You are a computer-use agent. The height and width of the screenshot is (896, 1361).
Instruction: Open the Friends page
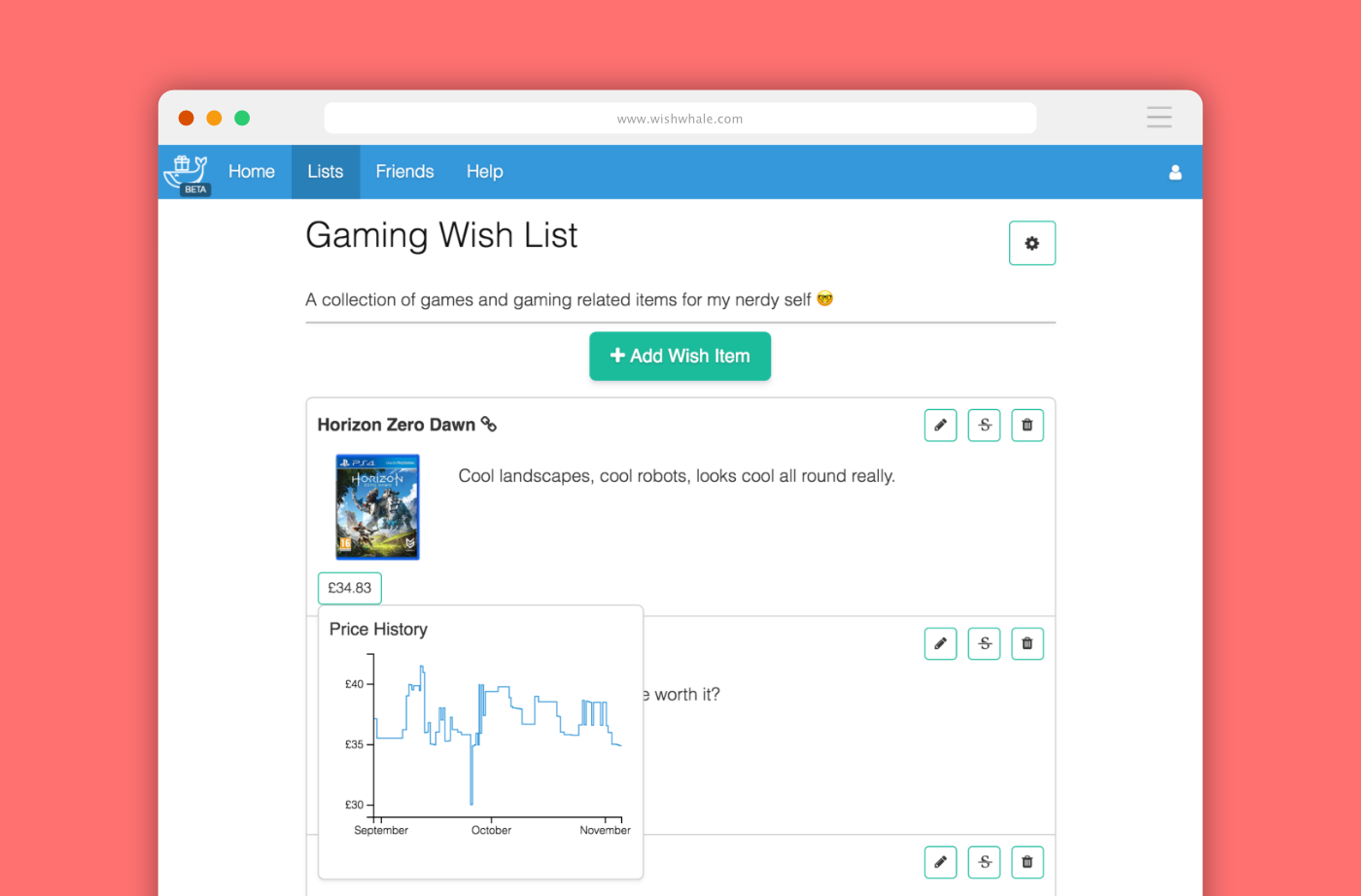[404, 171]
